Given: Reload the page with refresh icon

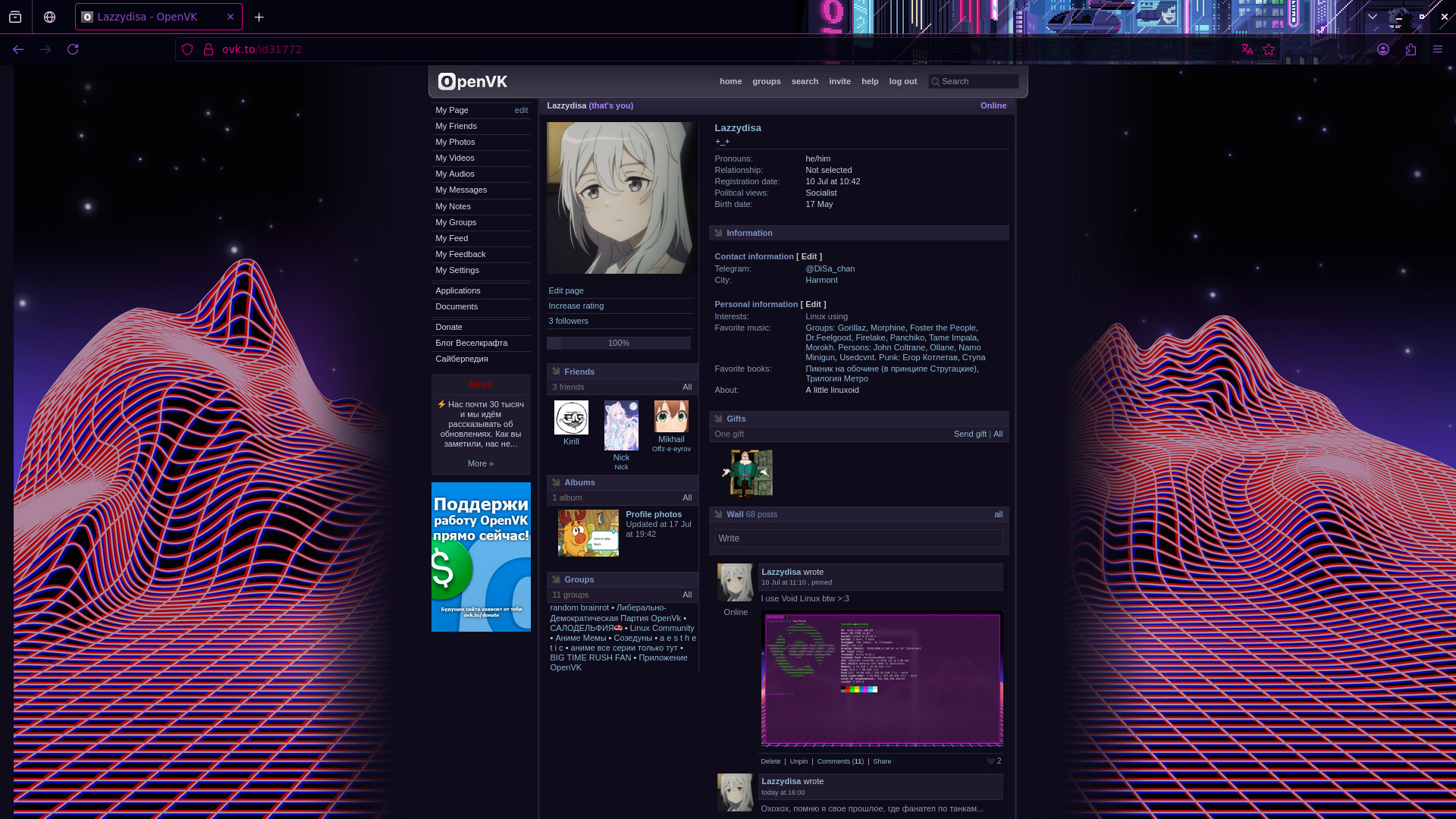Looking at the screenshot, I should pyautogui.click(x=73, y=49).
